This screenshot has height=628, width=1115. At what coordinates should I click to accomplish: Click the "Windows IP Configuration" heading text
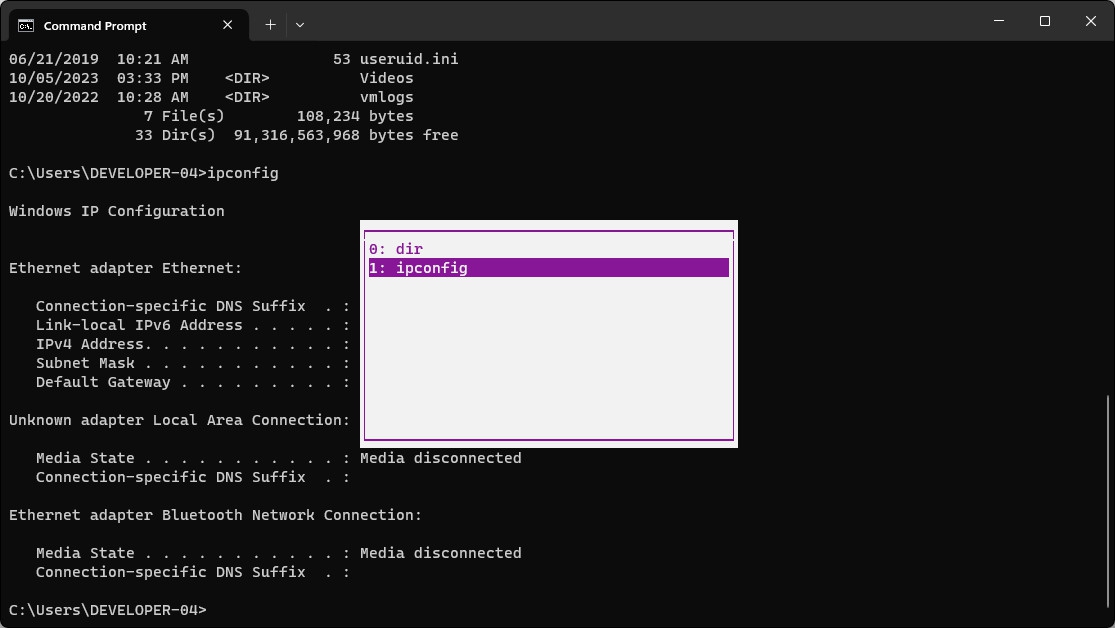pyautogui.click(x=116, y=211)
